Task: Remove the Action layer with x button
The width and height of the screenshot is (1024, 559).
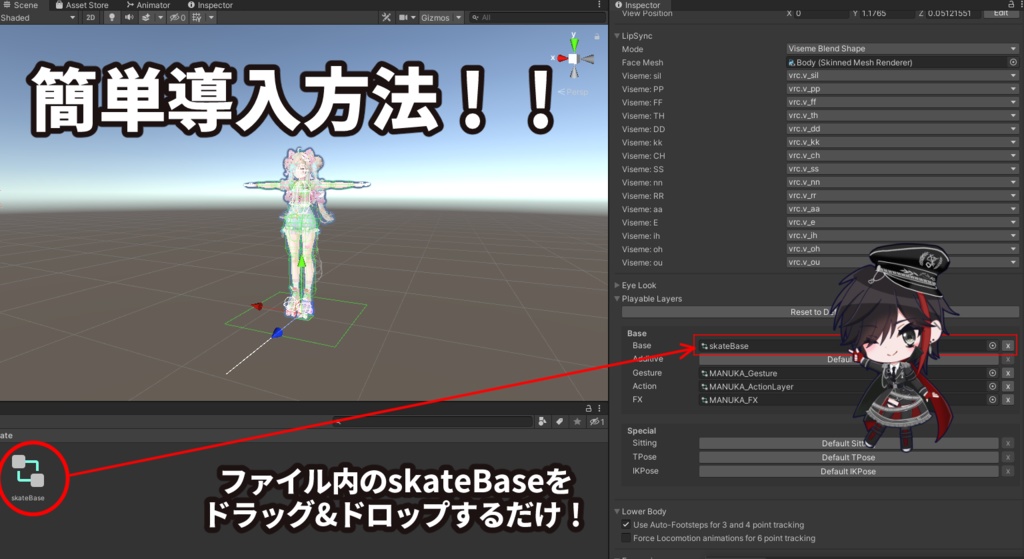Action: [x=1008, y=387]
